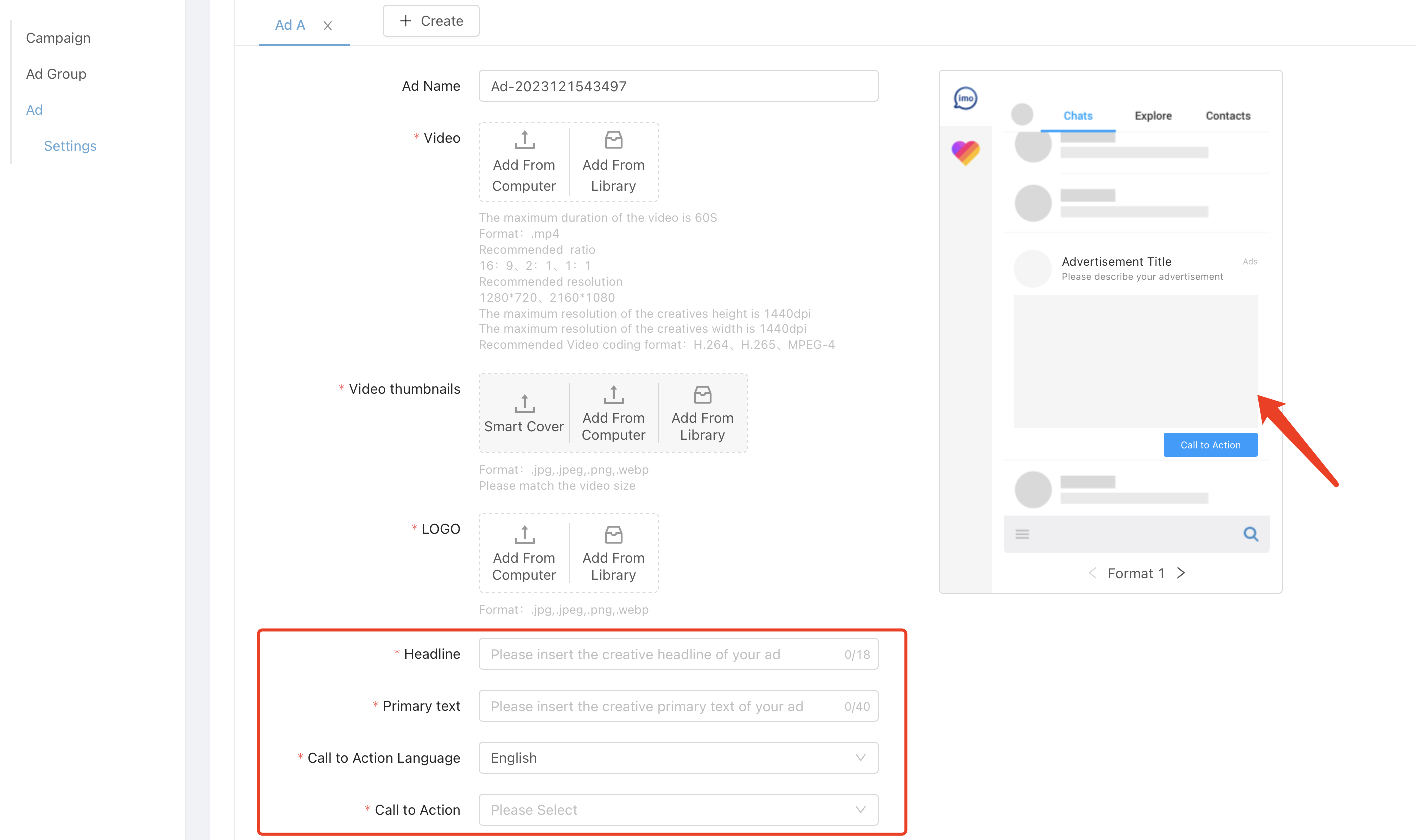
Task: Go to Campaign in sidebar
Action: tap(58, 38)
